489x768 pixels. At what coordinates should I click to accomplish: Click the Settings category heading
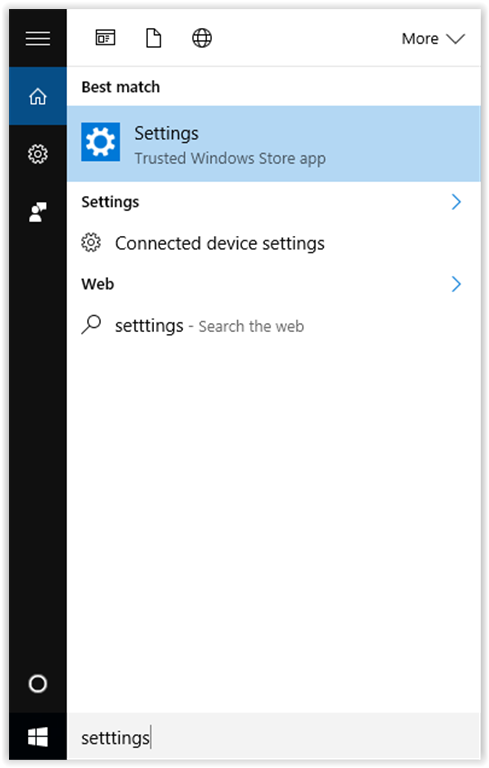110,202
